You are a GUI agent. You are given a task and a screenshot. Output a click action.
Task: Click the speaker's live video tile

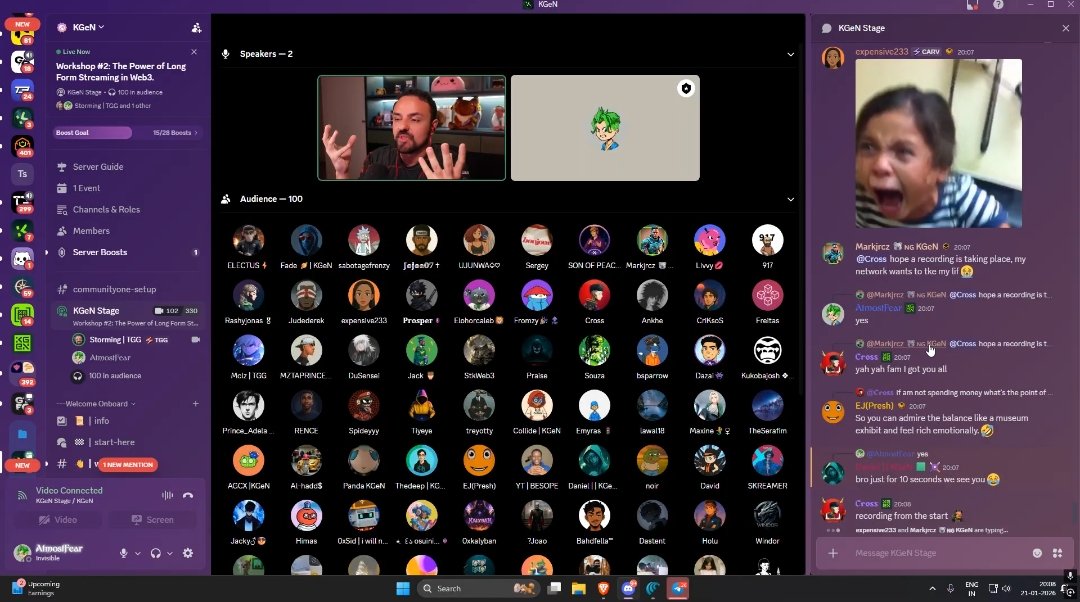click(x=411, y=128)
